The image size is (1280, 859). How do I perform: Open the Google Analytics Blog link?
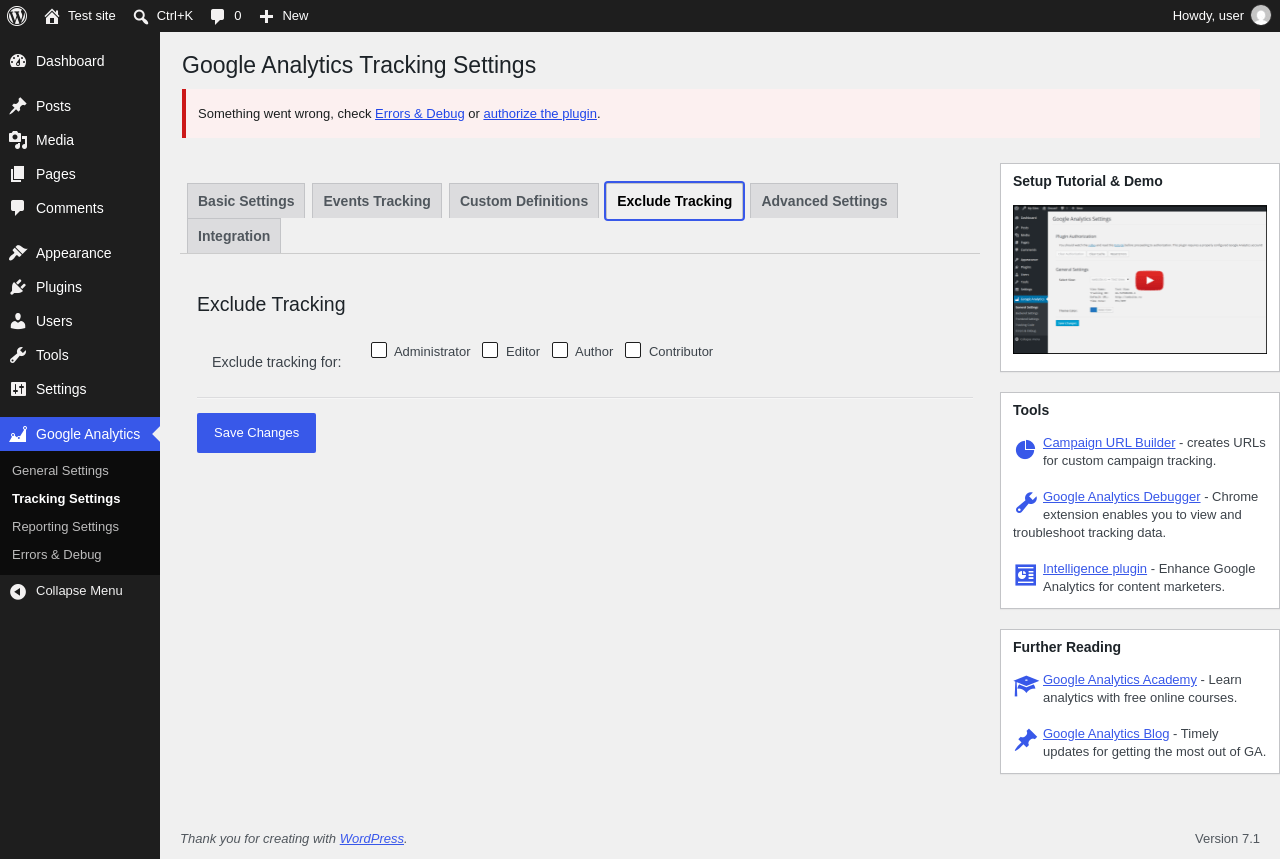(x=1106, y=734)
